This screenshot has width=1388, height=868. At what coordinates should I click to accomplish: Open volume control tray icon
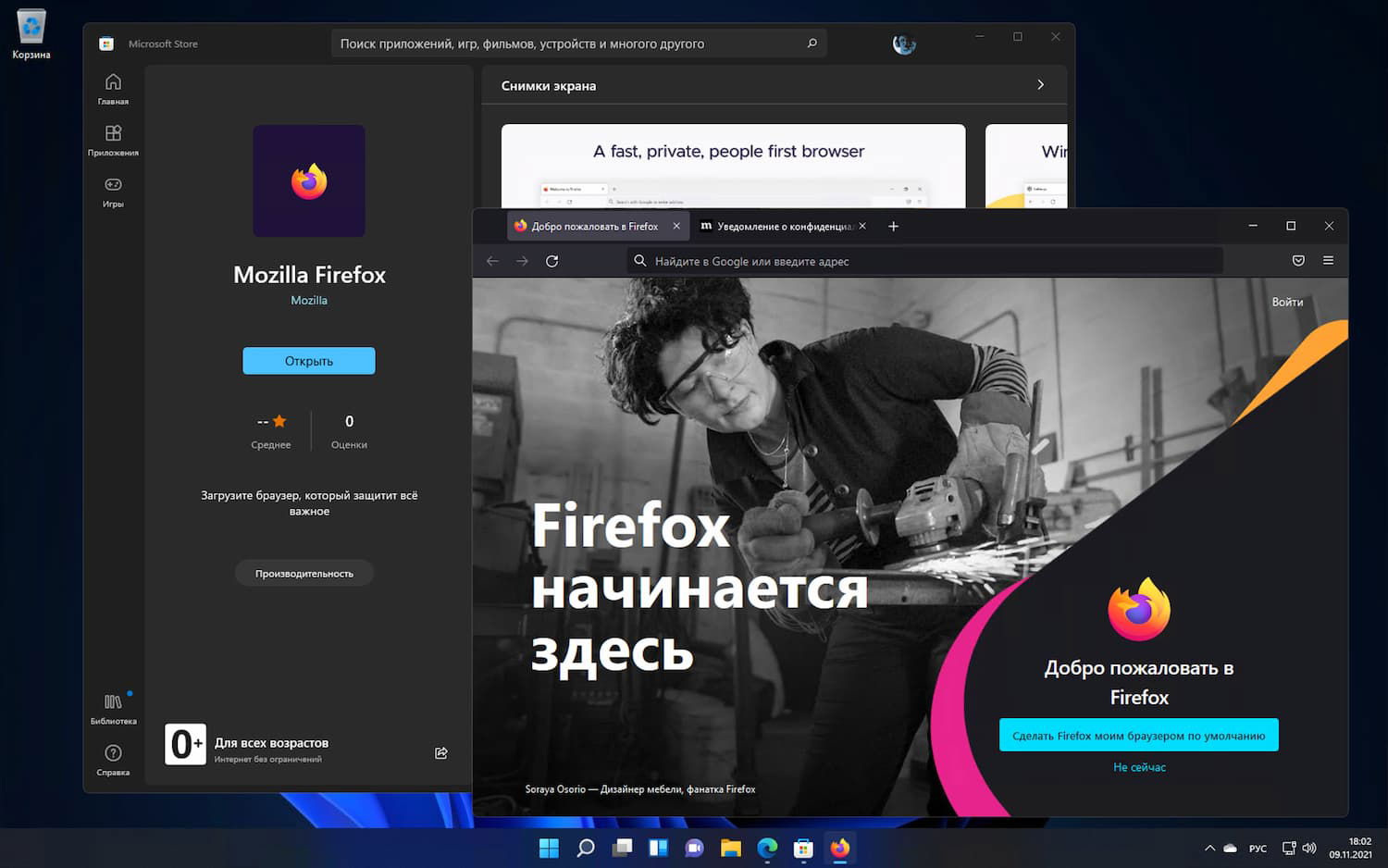(1308, 848)
